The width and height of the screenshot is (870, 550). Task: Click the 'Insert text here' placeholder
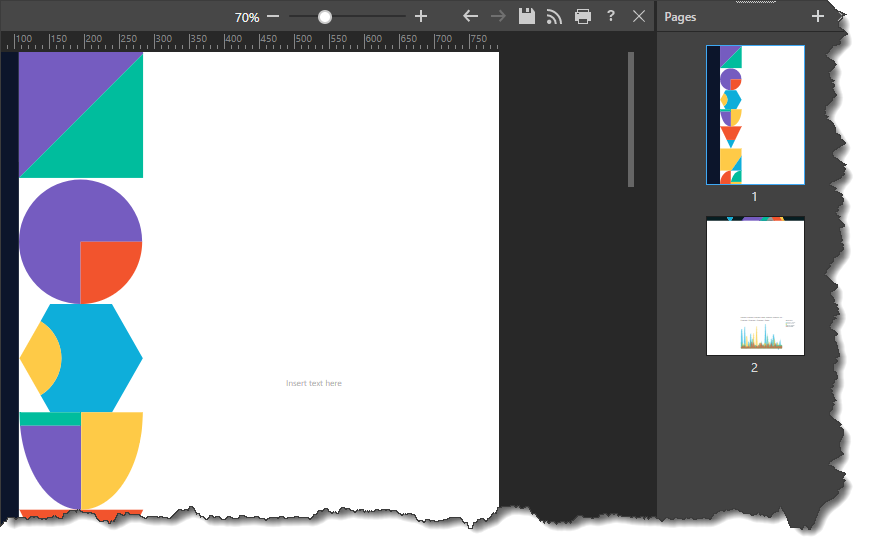(314, 383)
